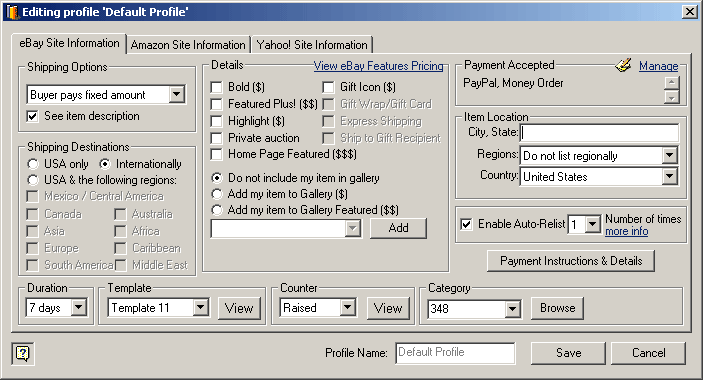
Task: Expand the Counter Raised dropdown
Action: (x=347, y=308)
